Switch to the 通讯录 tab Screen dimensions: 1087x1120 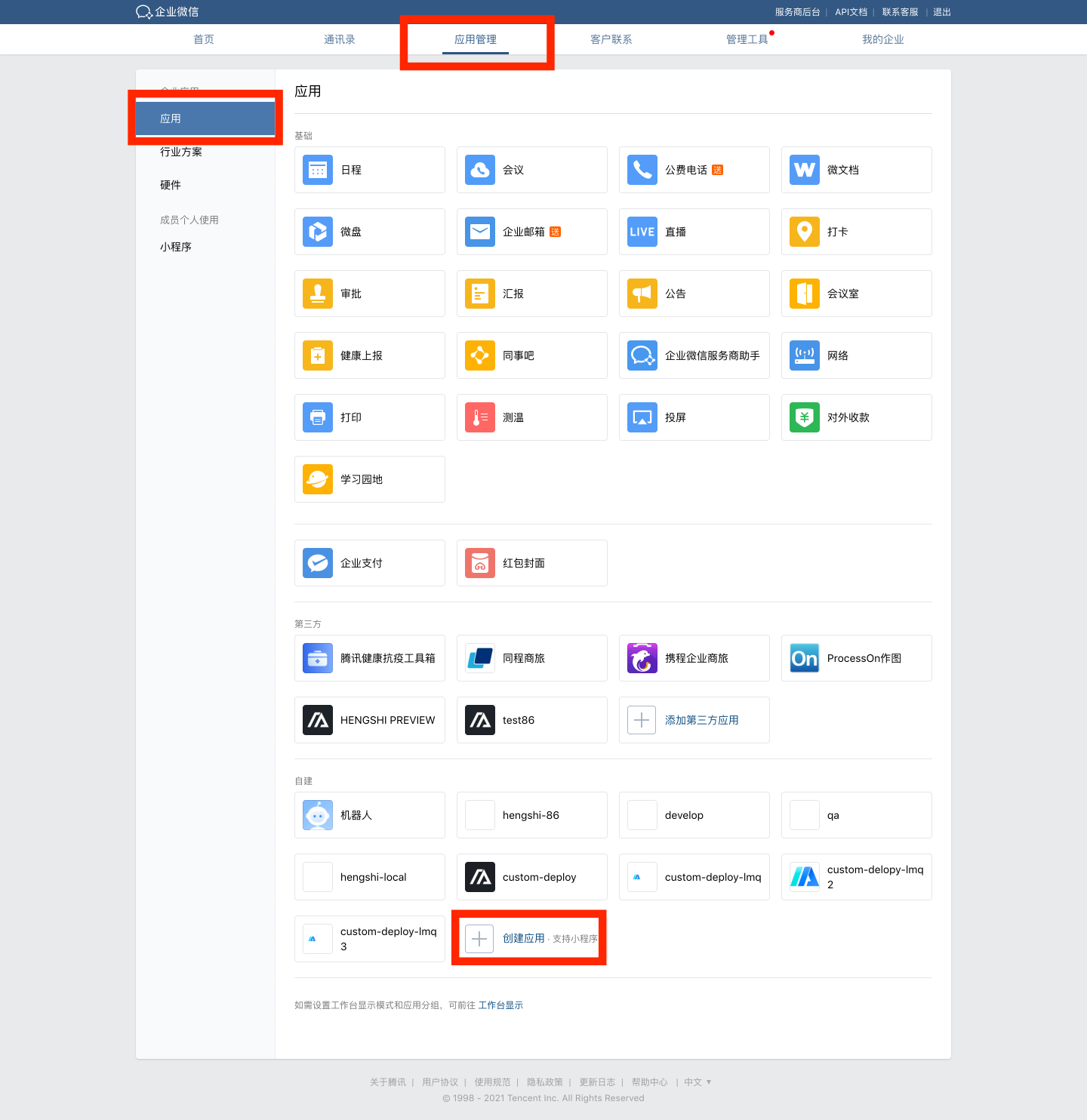click(x=340, y=39)
